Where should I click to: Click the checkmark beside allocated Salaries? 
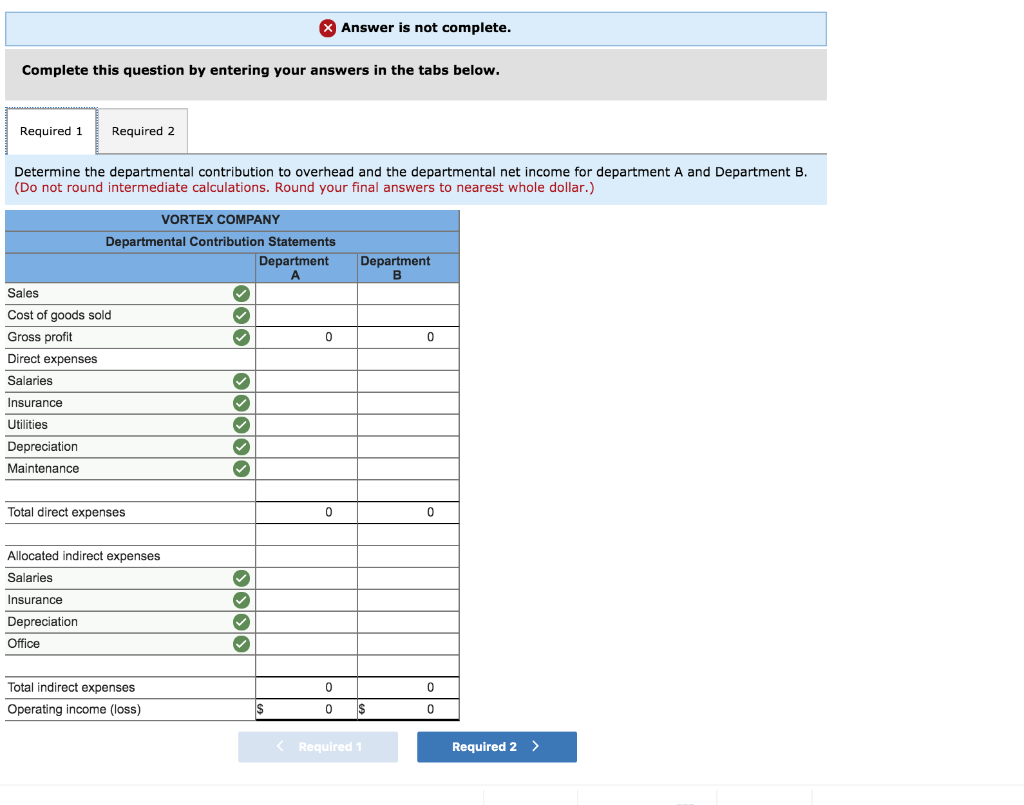(241, 578)
